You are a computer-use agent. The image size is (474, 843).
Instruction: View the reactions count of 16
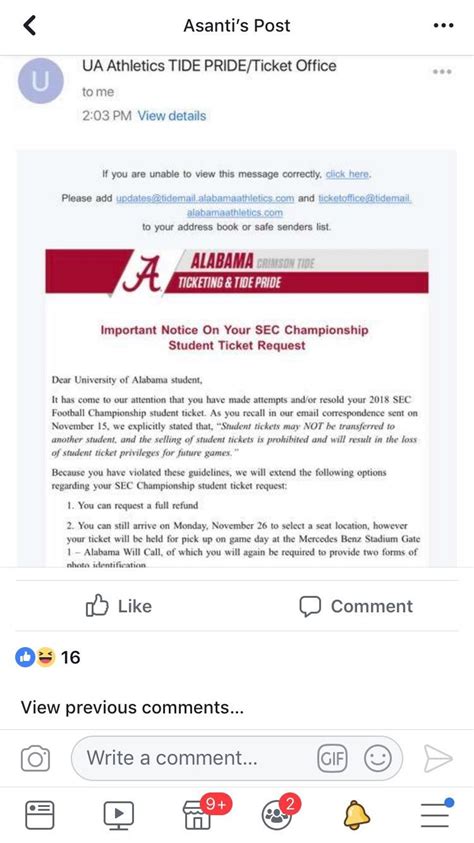[48, 657]
